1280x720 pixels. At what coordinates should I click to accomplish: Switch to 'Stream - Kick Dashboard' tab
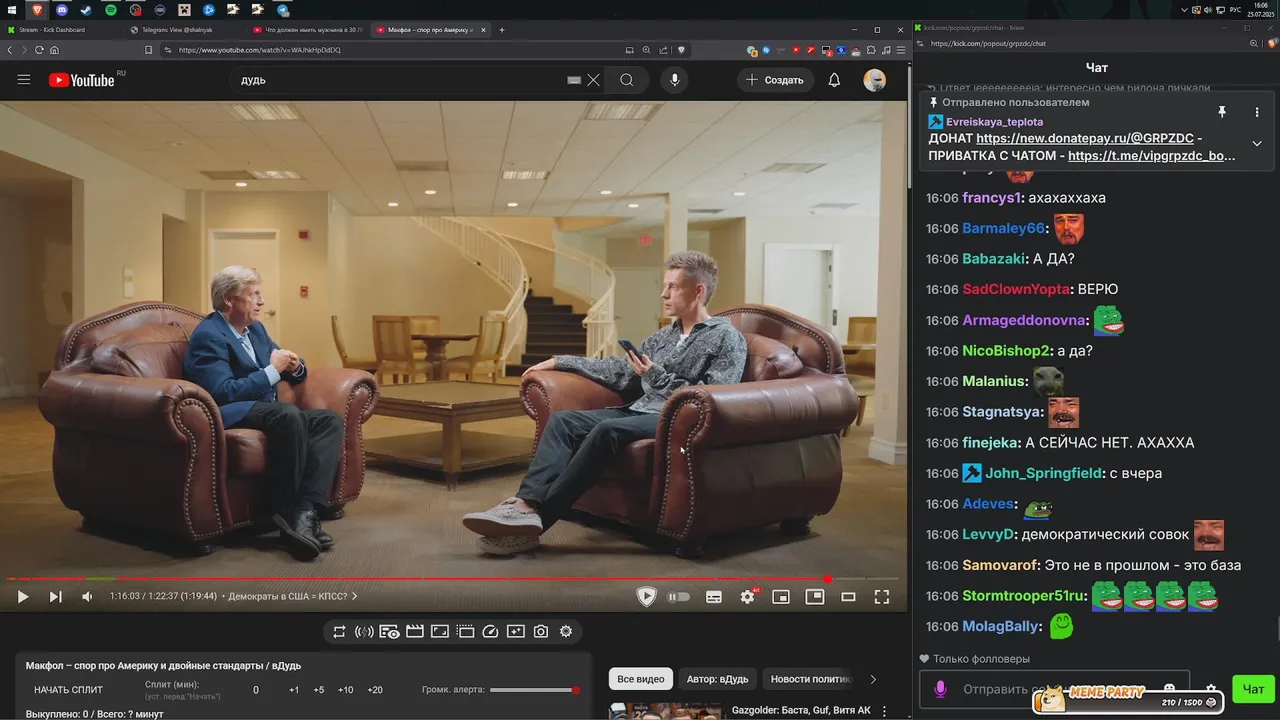pos(60,30)
